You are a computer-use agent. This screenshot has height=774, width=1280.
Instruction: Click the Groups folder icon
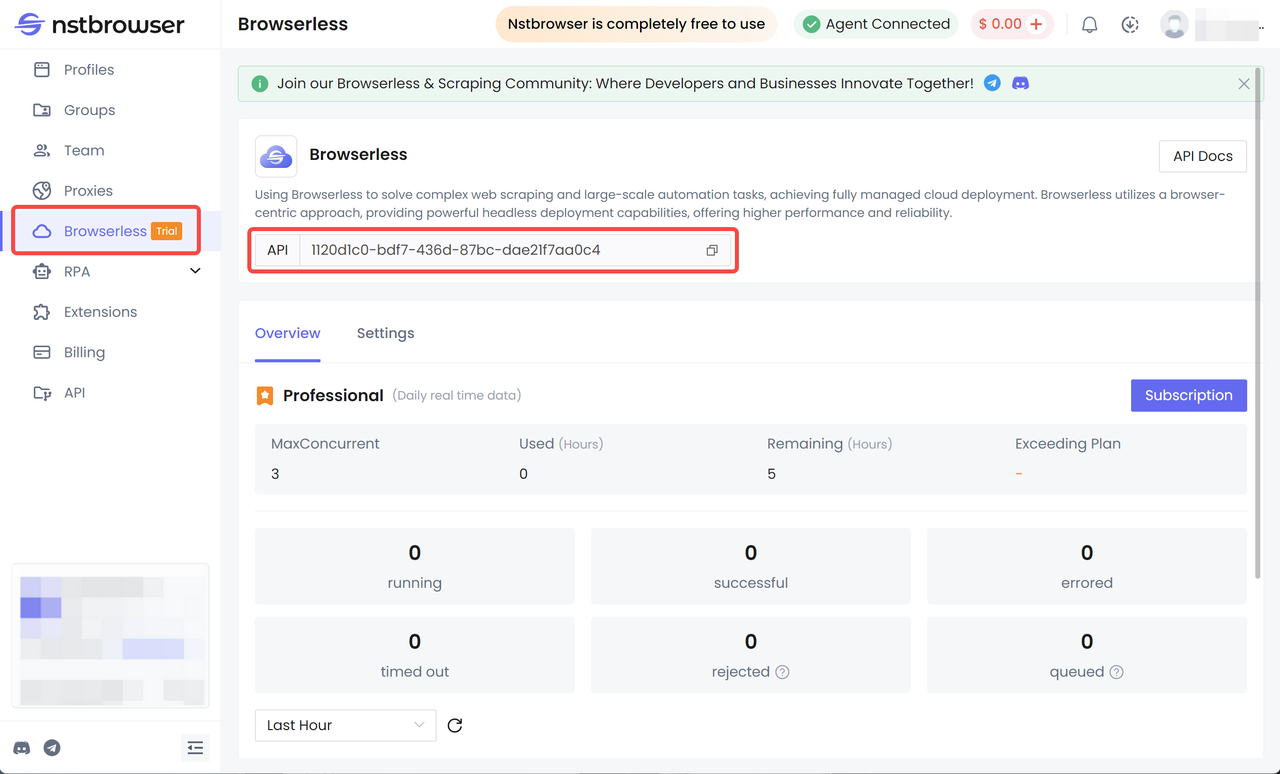42,110
